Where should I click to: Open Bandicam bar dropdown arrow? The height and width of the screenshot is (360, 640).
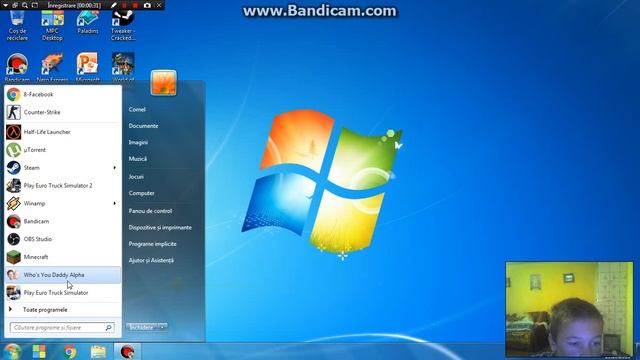click(5, 5)
